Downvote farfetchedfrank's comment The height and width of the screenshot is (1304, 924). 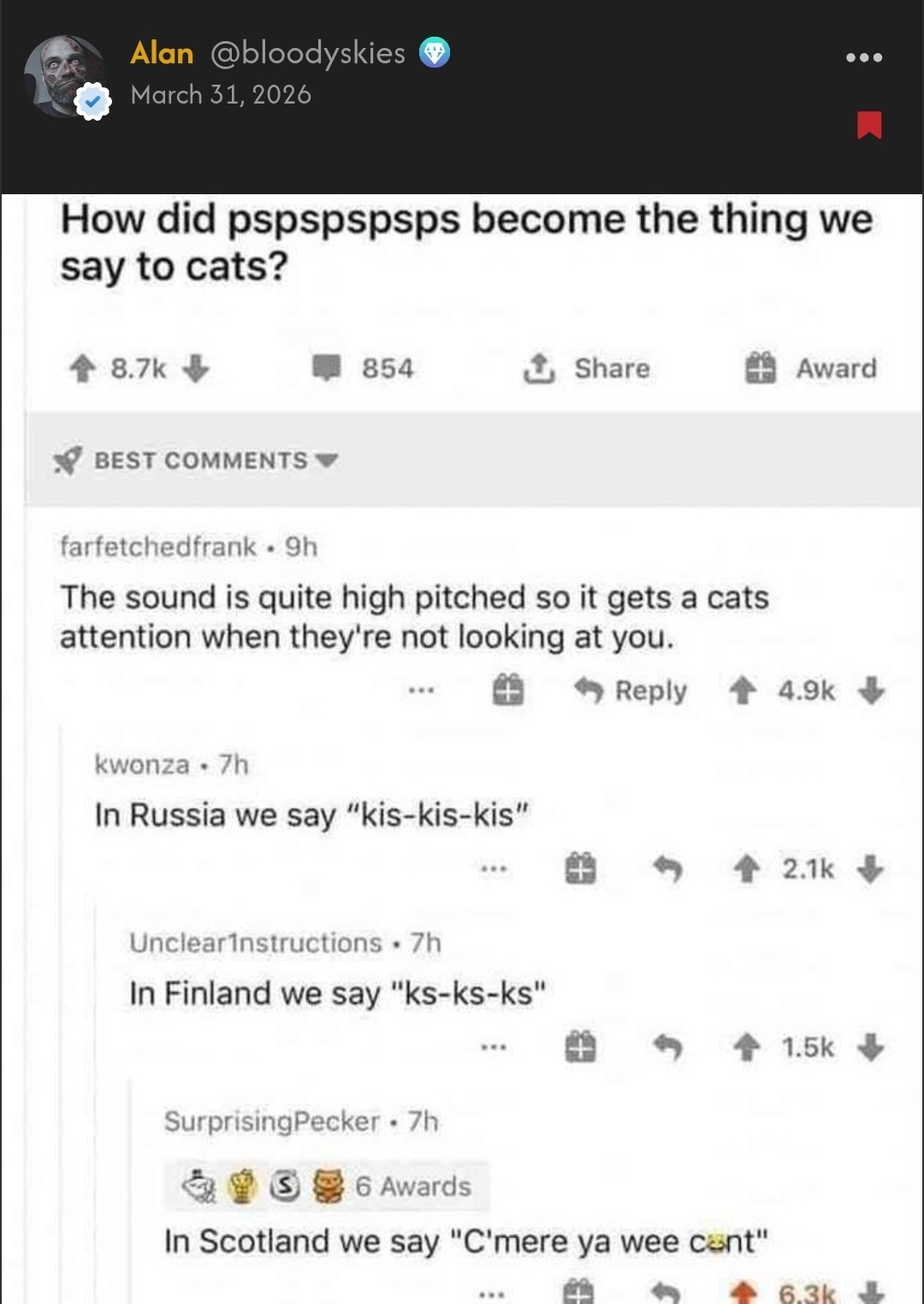click(x=871, y=691)
